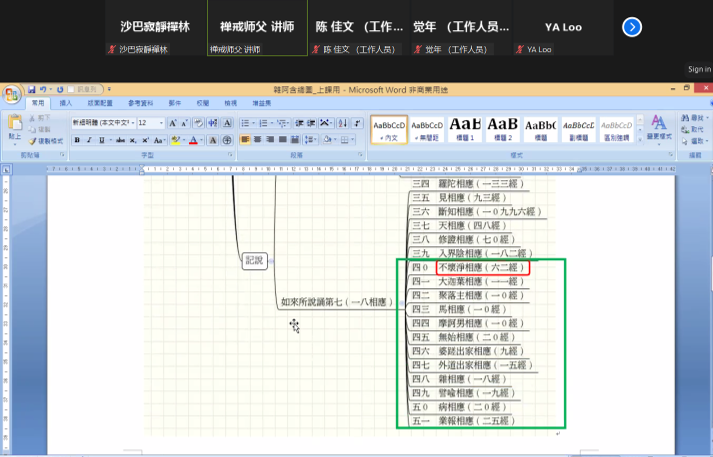
Task: Click the 變更樣式 button
Action: click(659, 128)
